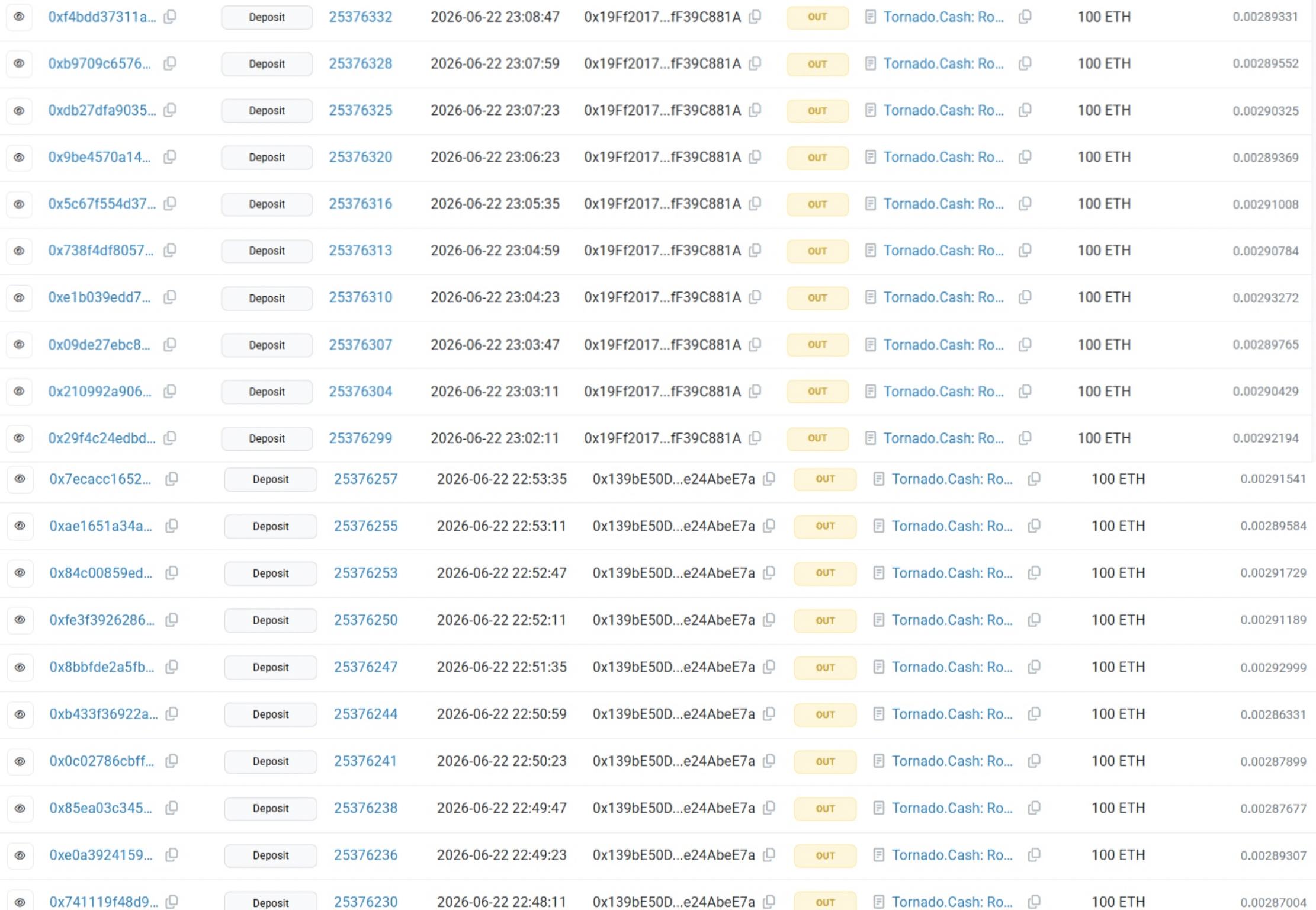1316x910 pixels.
Task: Click 100 ETH amount in block 25376299 row
Action: click(x=1104, y=438)
